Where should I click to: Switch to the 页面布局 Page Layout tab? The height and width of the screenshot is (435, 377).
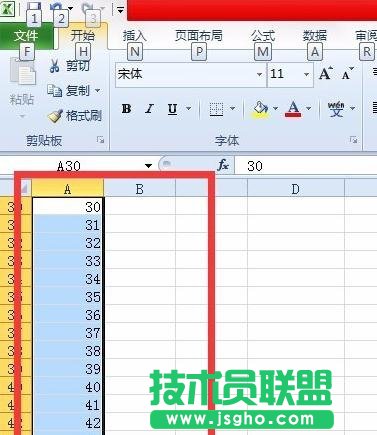click(199, 36)
